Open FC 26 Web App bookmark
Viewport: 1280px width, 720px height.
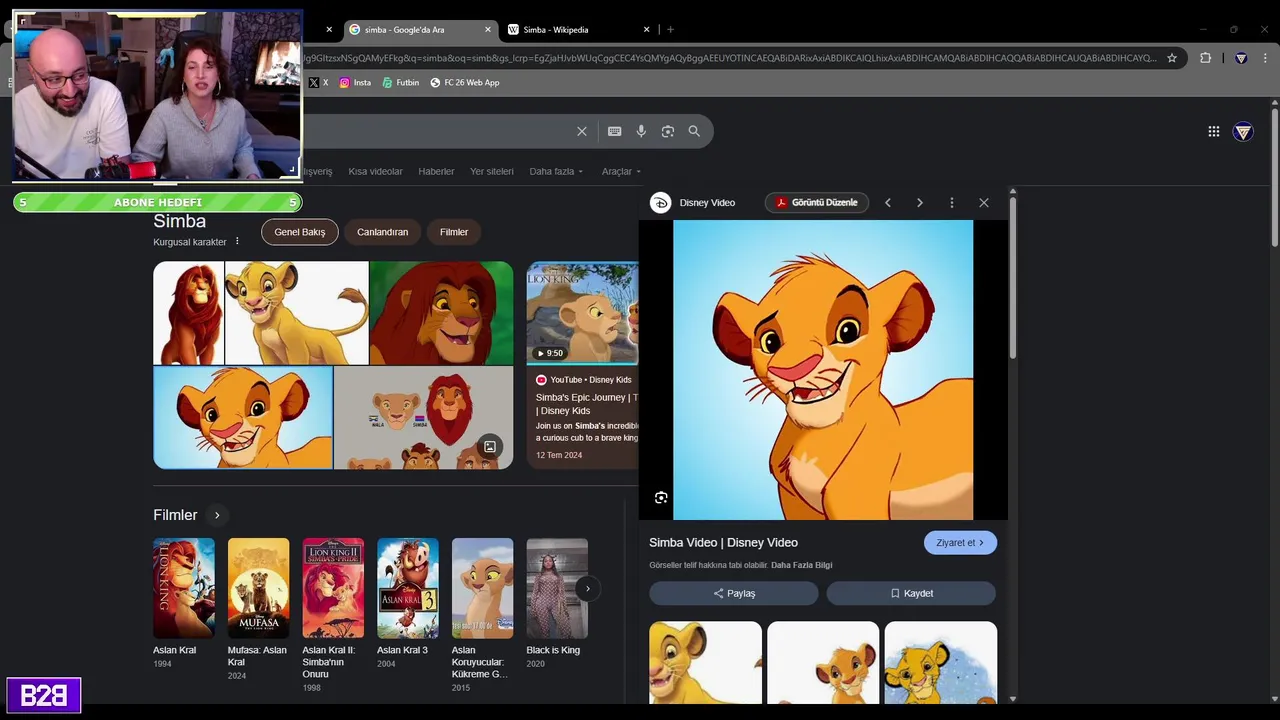(x=465, y=83)
